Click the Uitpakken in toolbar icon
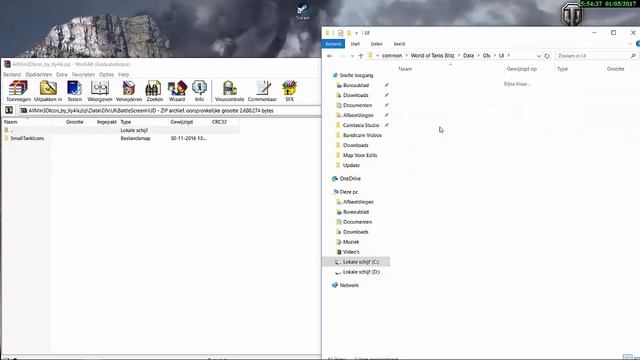Screen dimensions: 640x360 coord(48,91)
